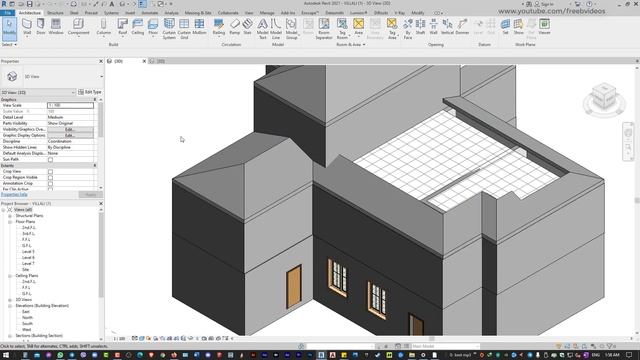Image resolution: width=640 pixels, height=360 pixels.
Task: Collapse the Extents properties section
Action: coord(95,166)
